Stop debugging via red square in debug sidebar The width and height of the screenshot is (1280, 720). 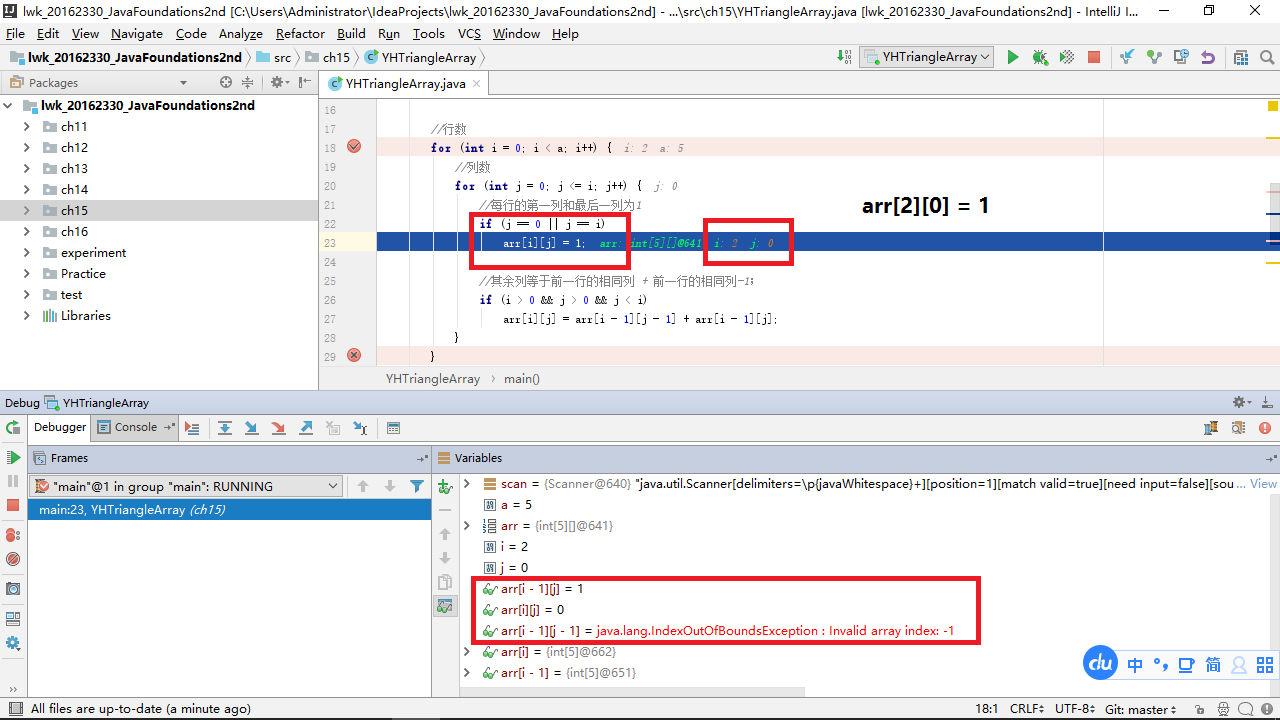[13, 505]
